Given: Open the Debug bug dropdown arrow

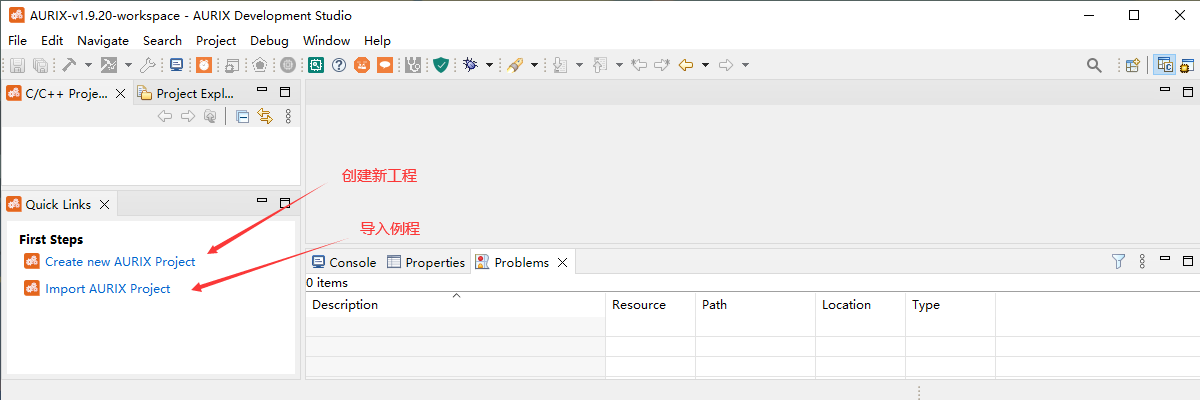Looking at the screenshot, I should pyautogui.click(x=489, y=65).
